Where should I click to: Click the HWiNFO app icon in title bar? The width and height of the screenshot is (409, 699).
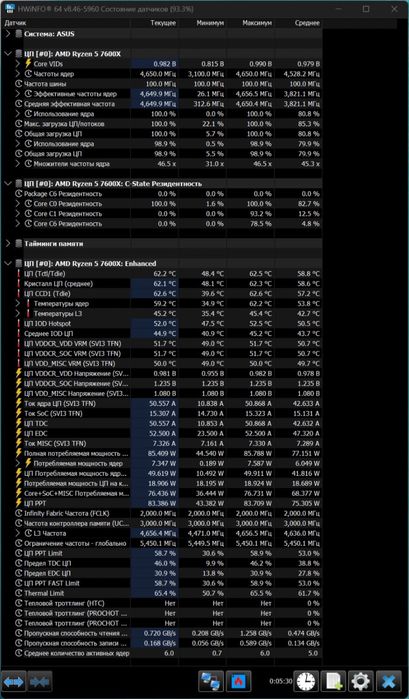coord(8,9)
